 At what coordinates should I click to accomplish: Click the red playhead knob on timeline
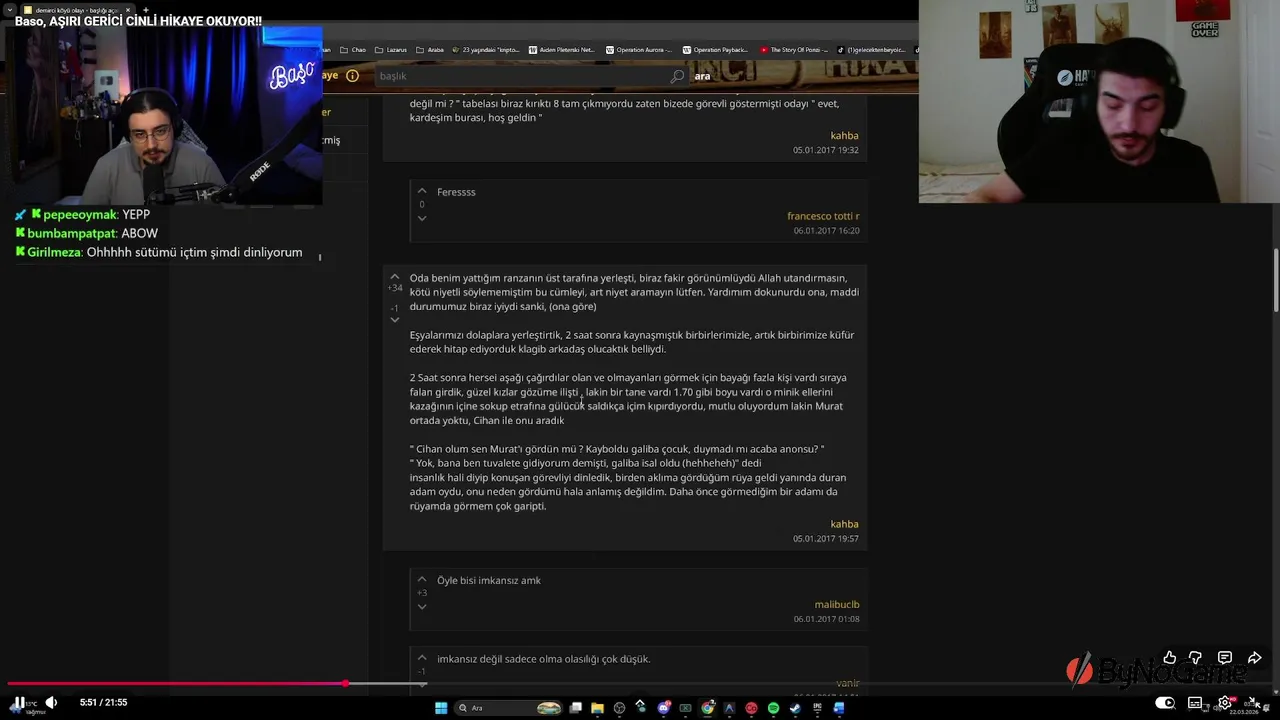point(345,684)
